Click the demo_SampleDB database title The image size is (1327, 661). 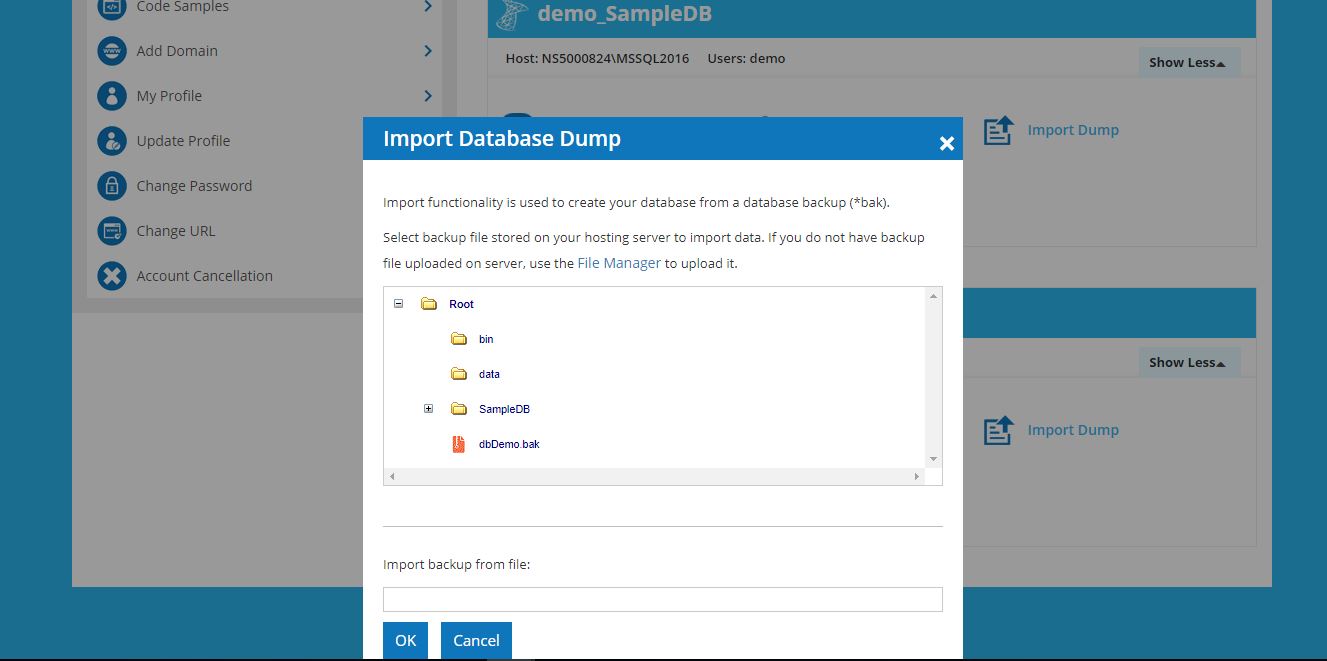625,15
